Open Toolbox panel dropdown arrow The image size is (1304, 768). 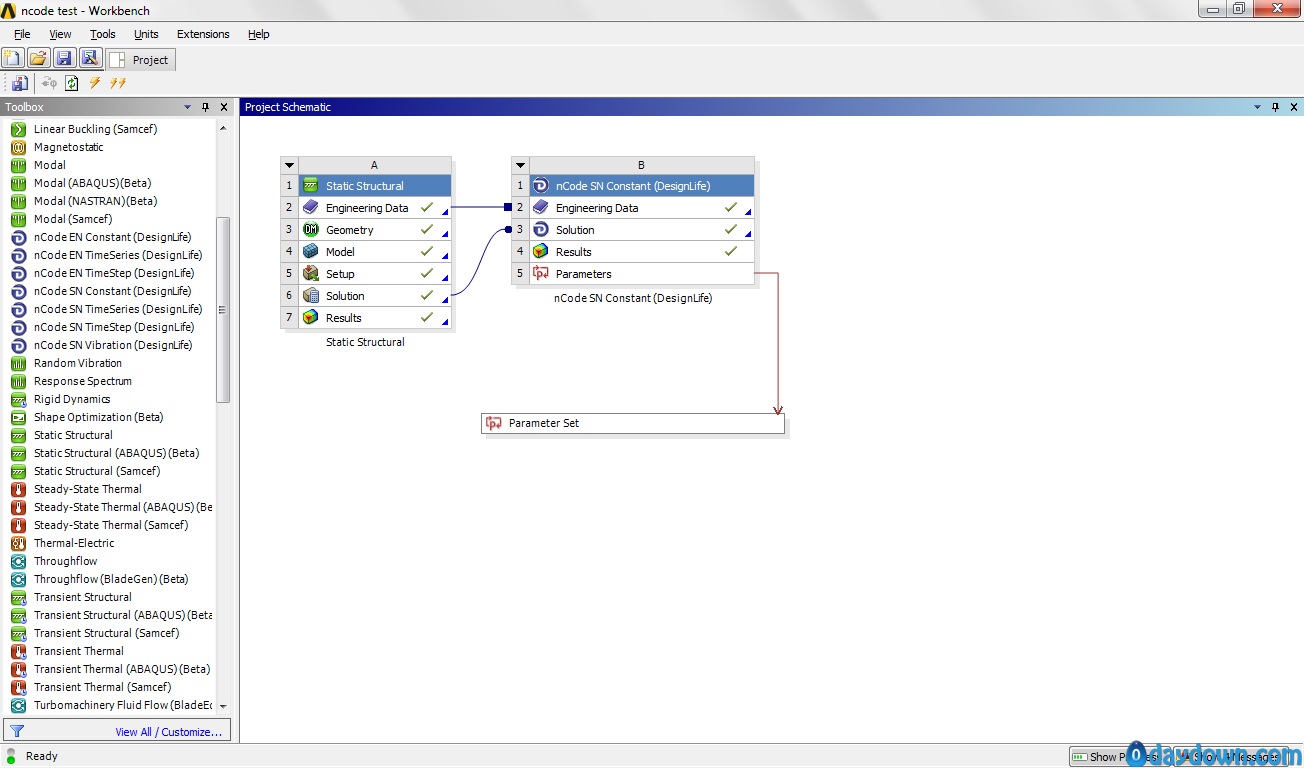tap(187, 107)
